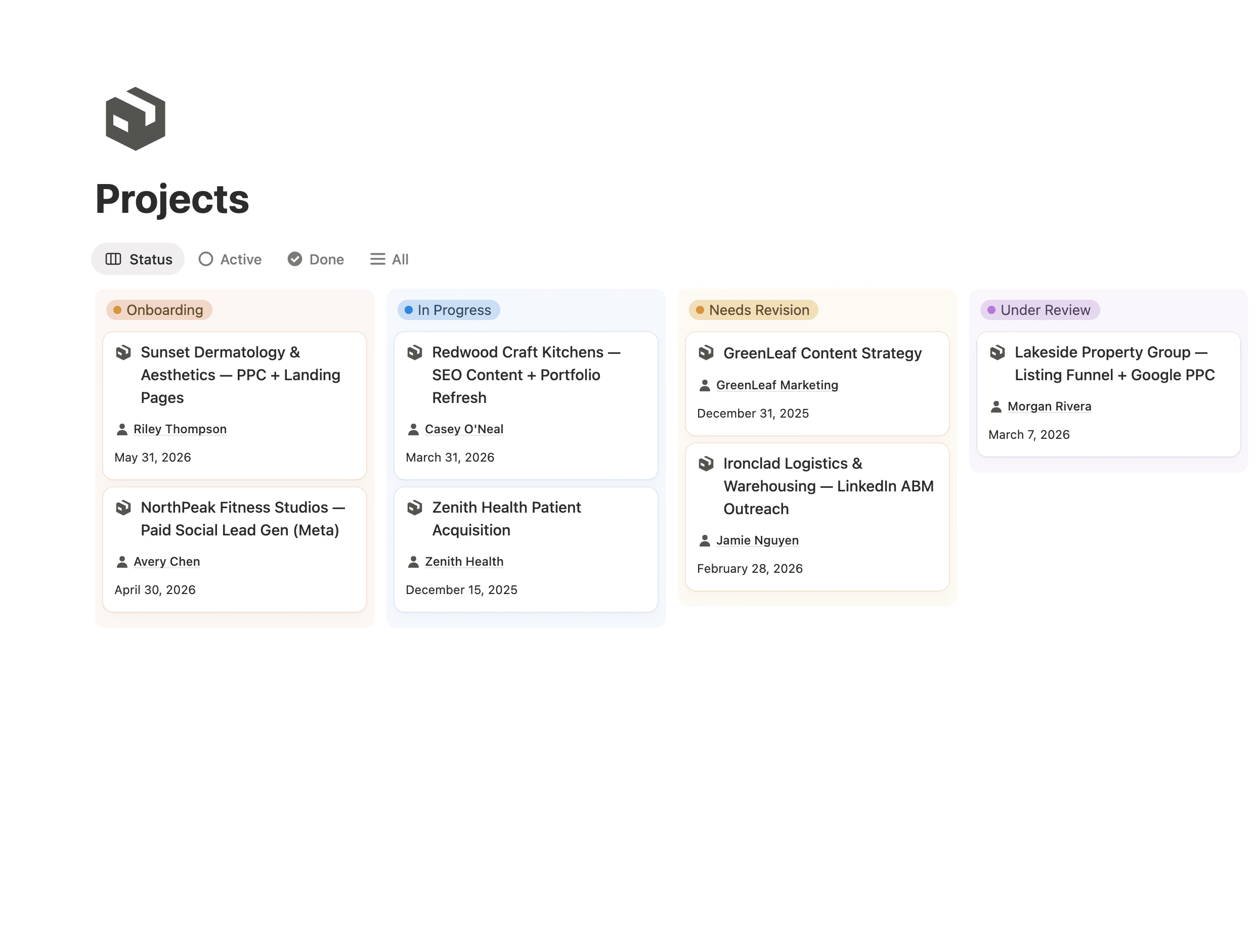Viewport: 1256px width, 952px height.
Task: Open Jamie Nguyen contact link
Action: pos(757,540)
